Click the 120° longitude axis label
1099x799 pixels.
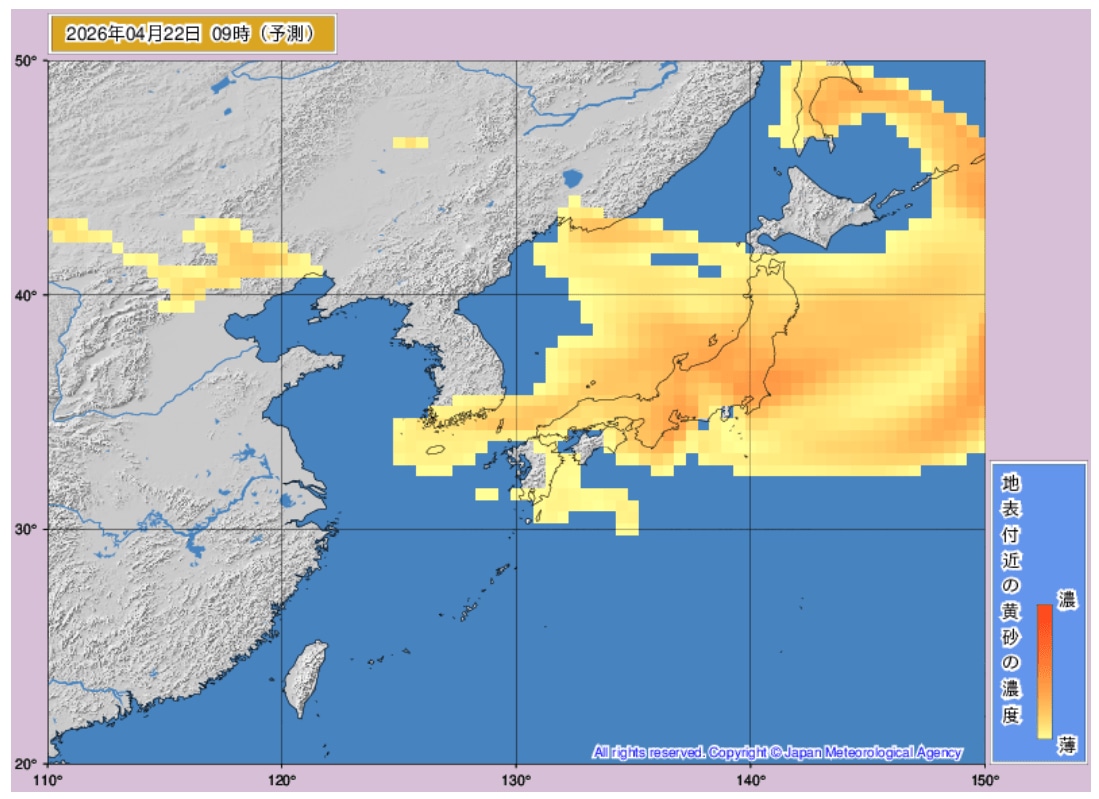(x=282, y=780)
